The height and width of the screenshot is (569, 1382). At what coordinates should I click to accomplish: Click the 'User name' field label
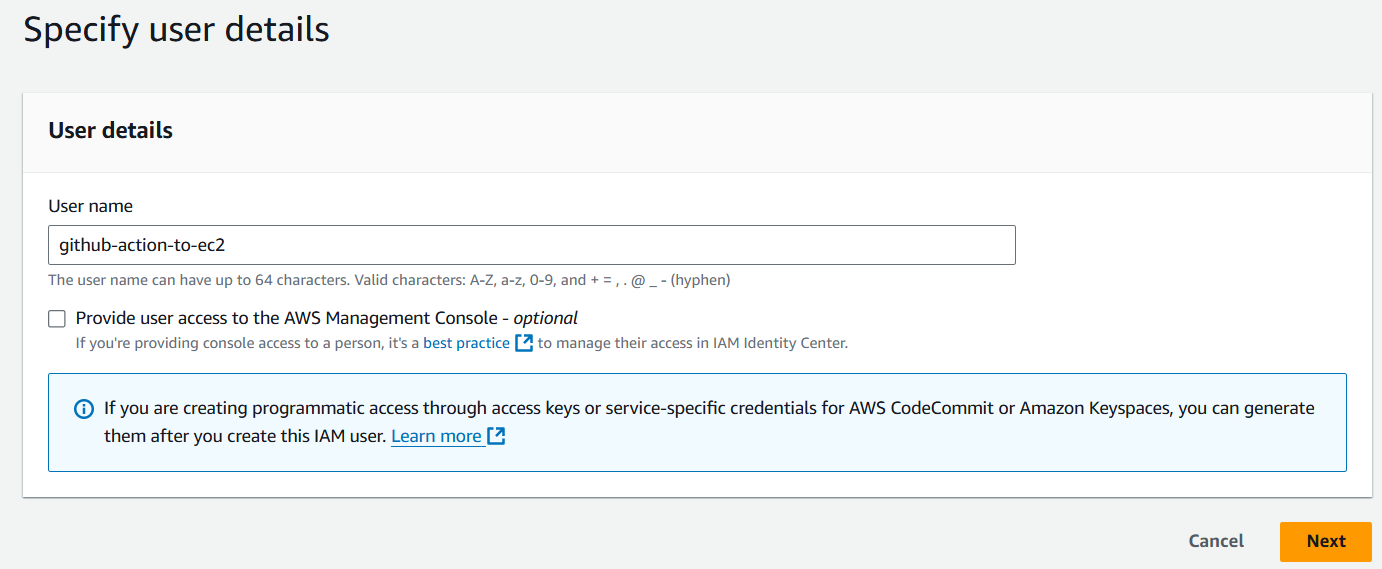click(x=90, y=206)
